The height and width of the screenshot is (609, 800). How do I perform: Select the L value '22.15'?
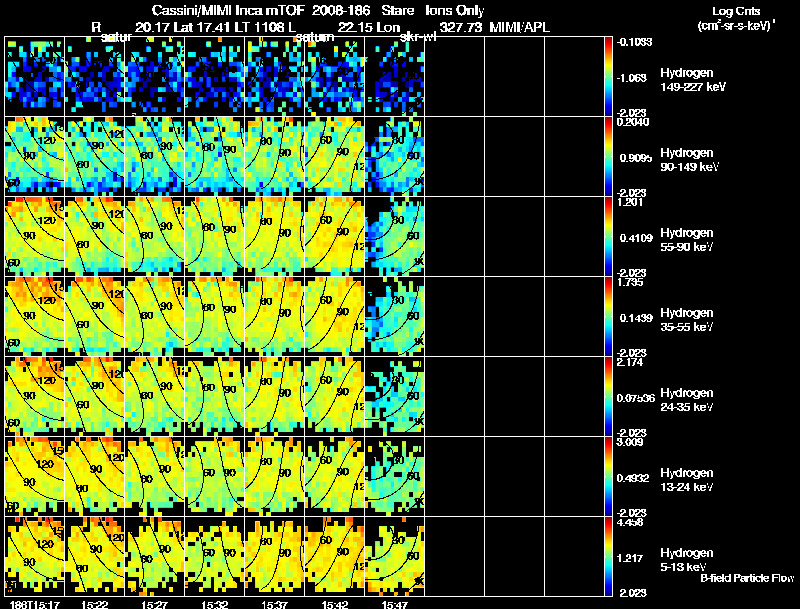pos(355,27)
